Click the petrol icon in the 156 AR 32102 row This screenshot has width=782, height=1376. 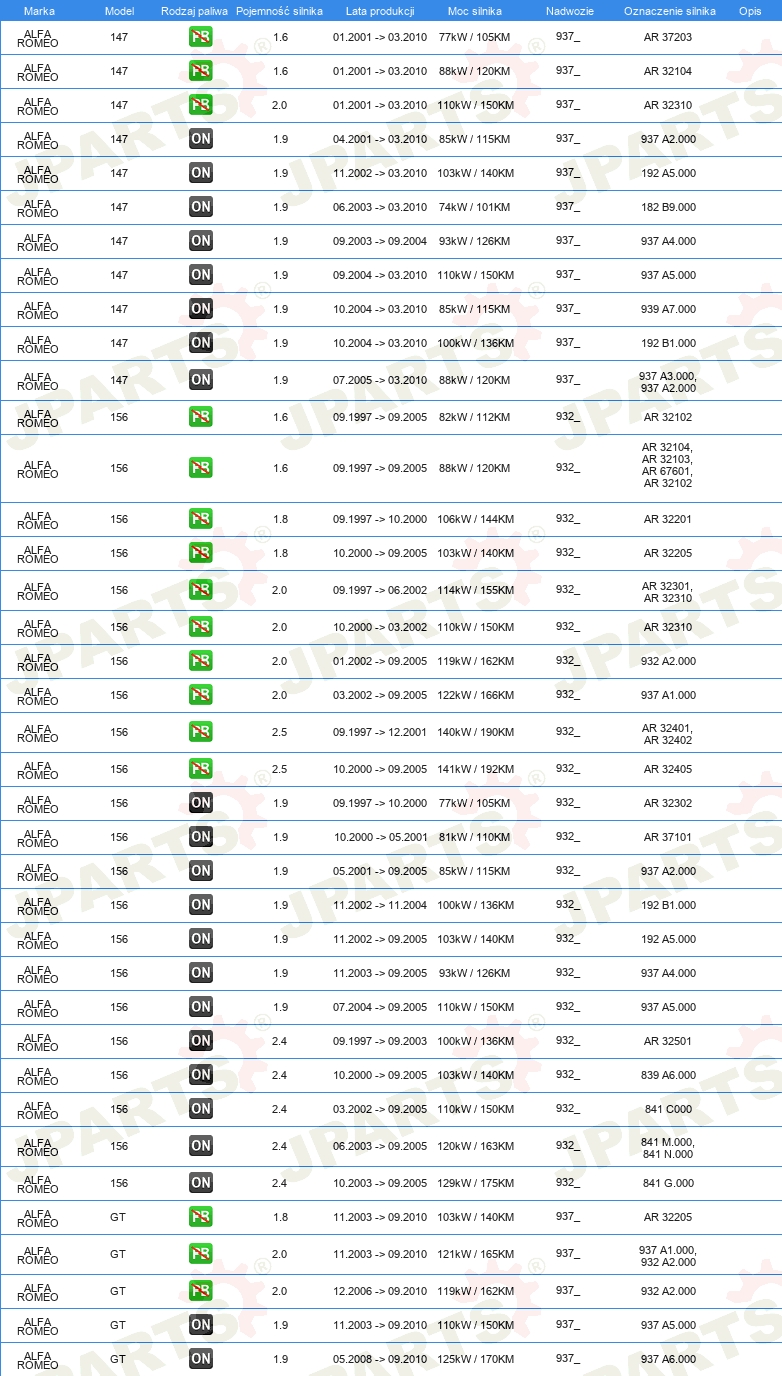[201, 418]
